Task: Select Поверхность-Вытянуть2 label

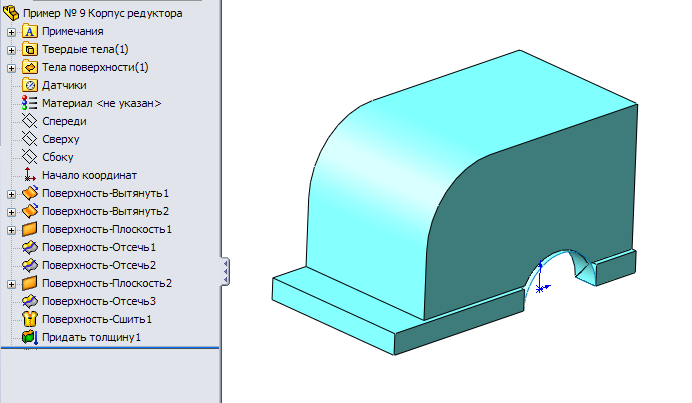Action: (x=105, y=211)
